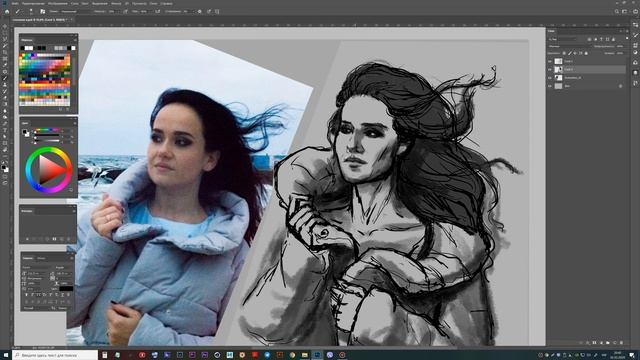
Task: Select the Brush tool in the toolbar
Action: pyautogui.click(x=4, y=78)
